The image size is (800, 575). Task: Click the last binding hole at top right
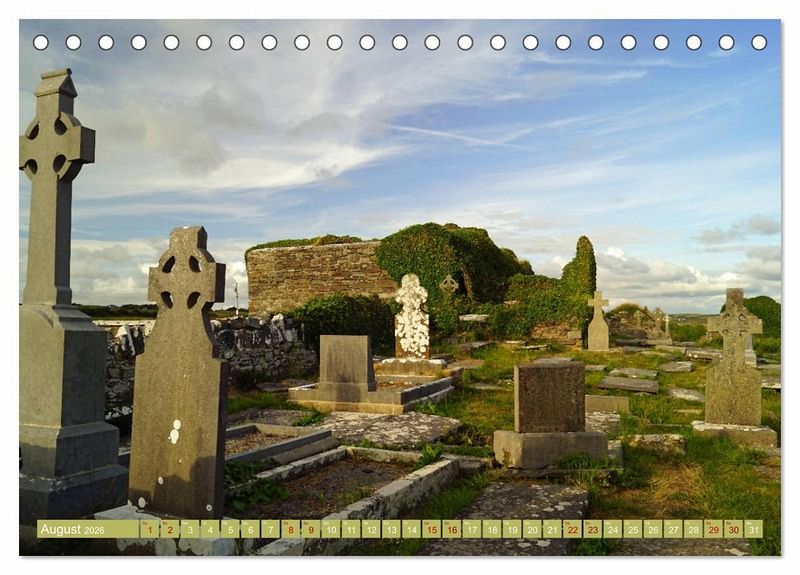tap(759, 43)
